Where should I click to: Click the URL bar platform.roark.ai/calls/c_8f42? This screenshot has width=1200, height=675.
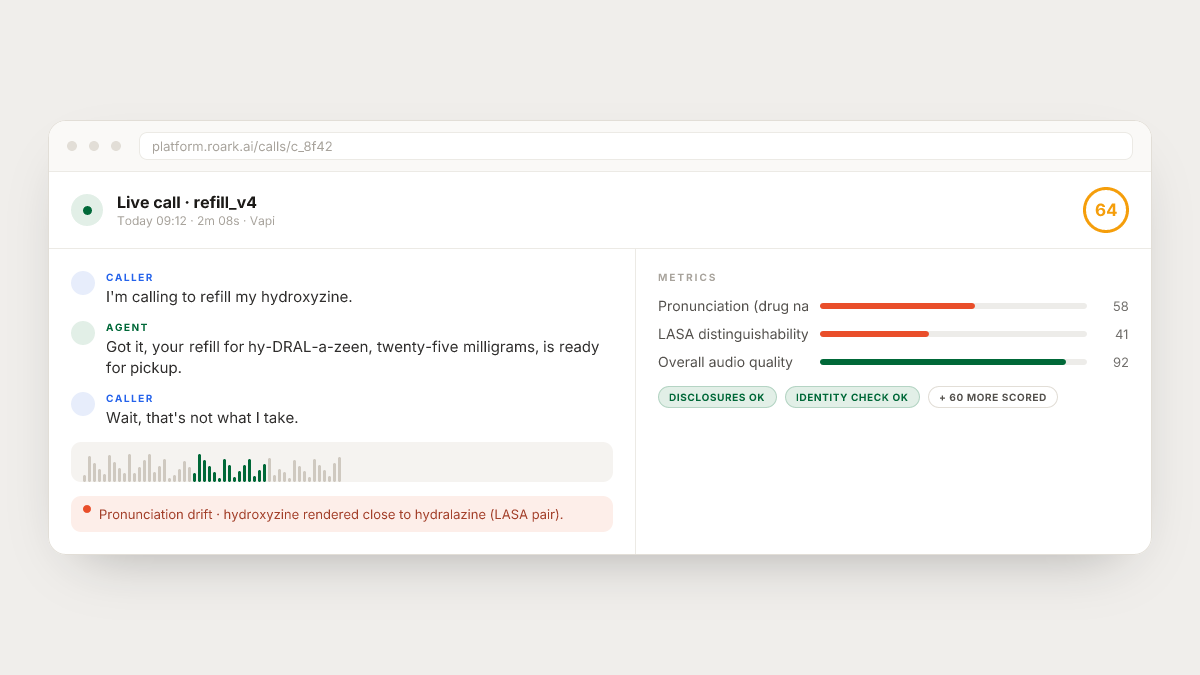pyautogui.click(x=636, y=146)
